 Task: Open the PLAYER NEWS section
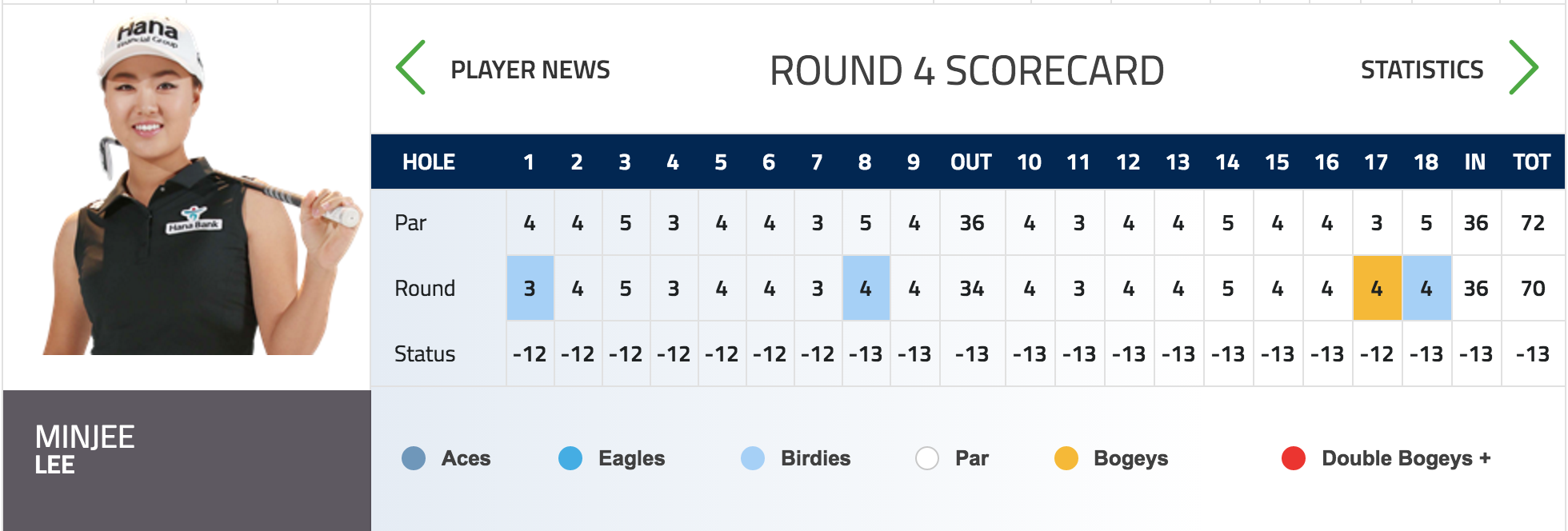(x=530, y=70)
